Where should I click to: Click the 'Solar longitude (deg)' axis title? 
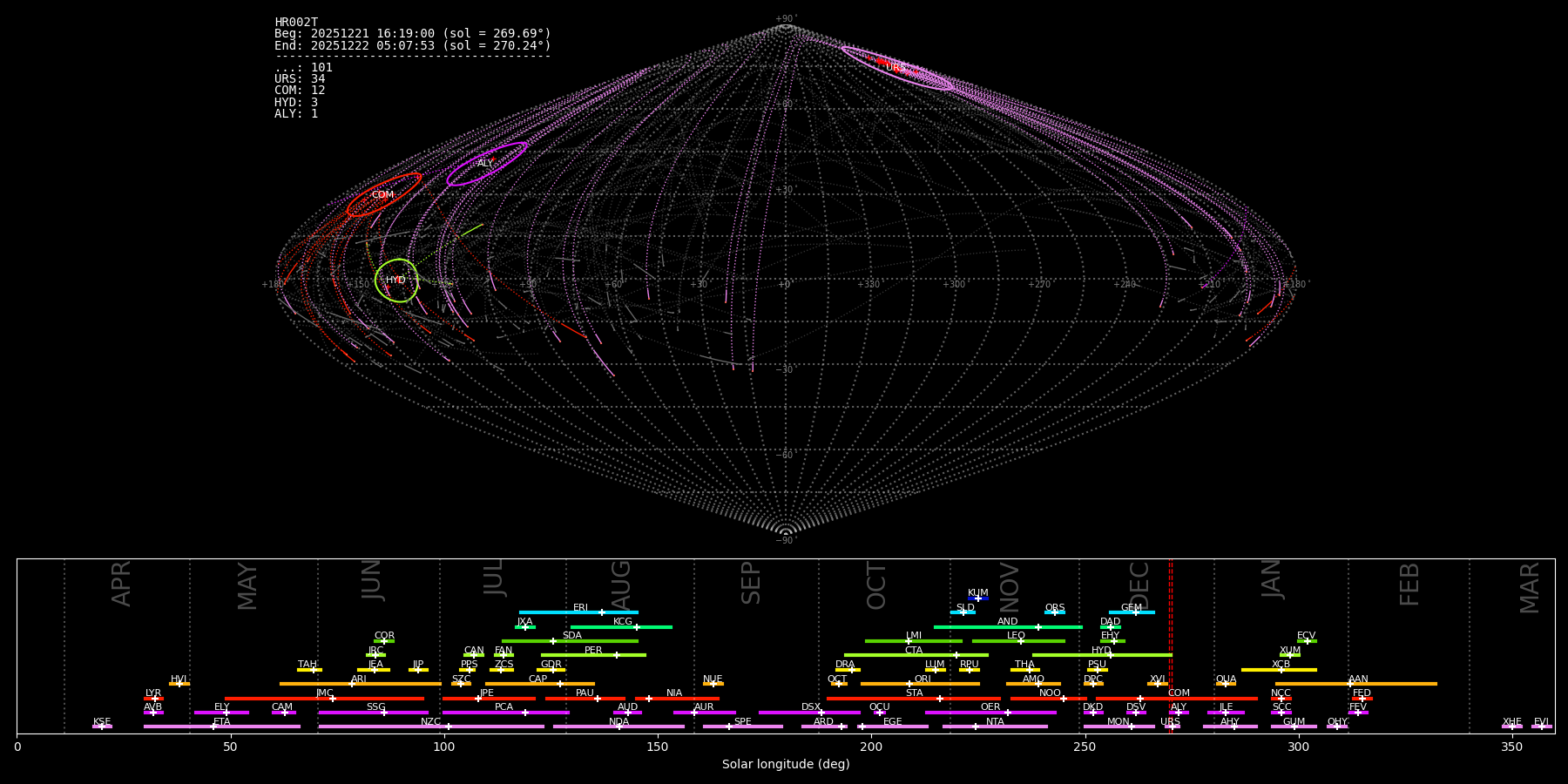786,765
